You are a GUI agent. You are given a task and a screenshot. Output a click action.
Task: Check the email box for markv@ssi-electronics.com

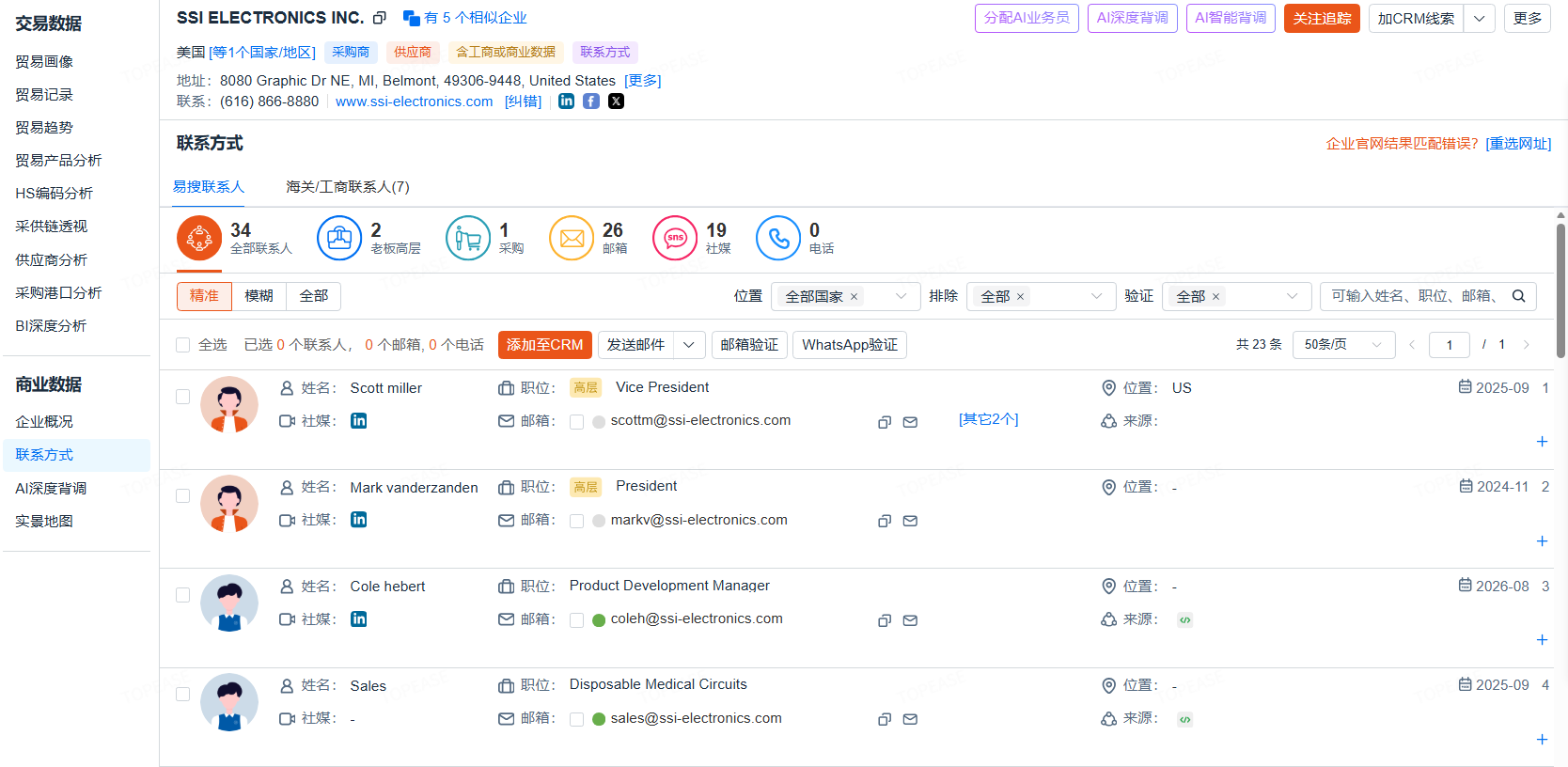(x=577, y=521)
